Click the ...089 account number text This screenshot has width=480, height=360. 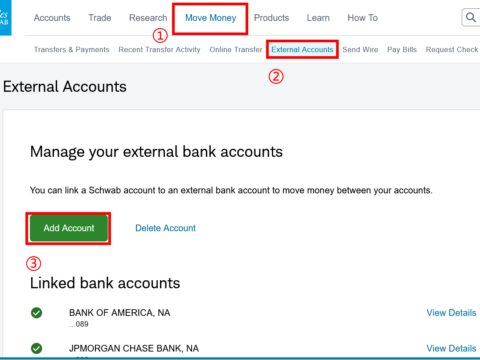[x=79, y=324]
